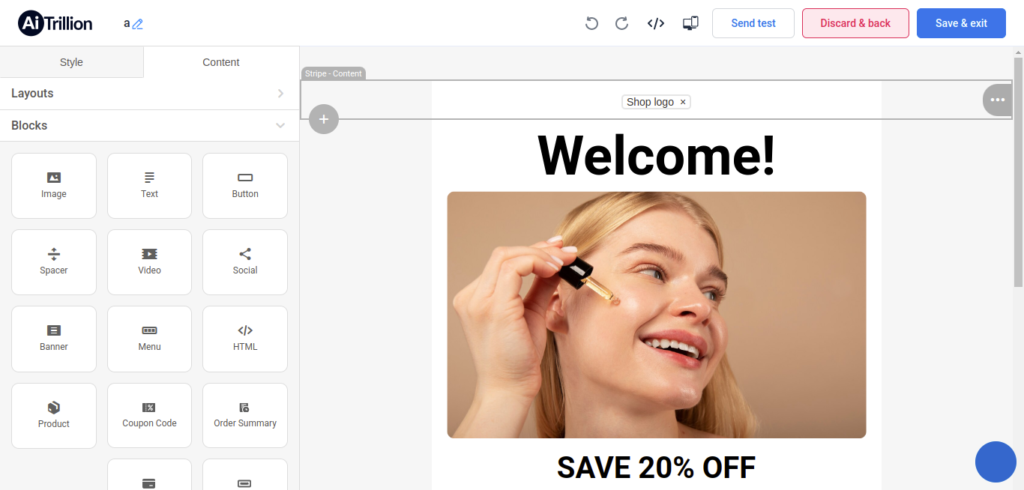The image size is (1024, 490).
Task: Click the Welcome! heading text
Action: (656, 155)
